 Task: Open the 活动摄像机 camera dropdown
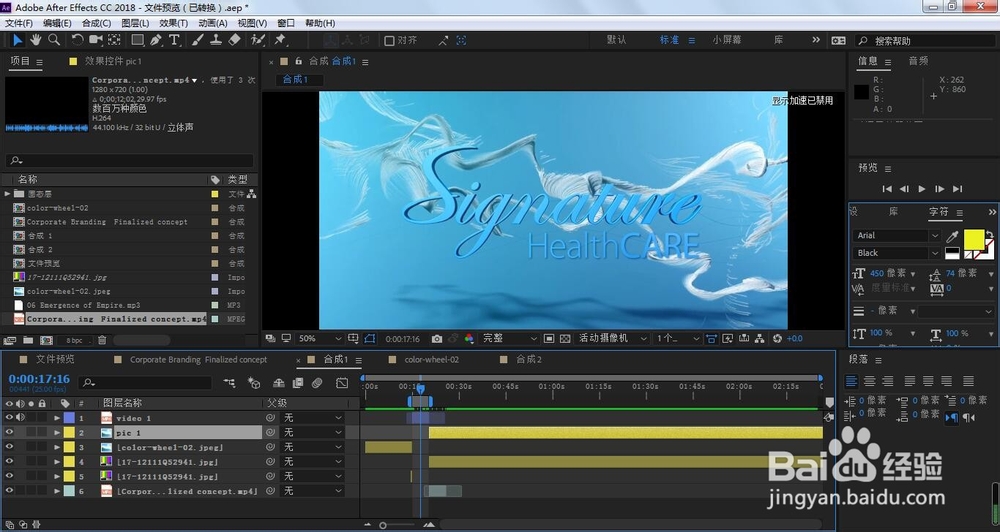tap(612, 339)
